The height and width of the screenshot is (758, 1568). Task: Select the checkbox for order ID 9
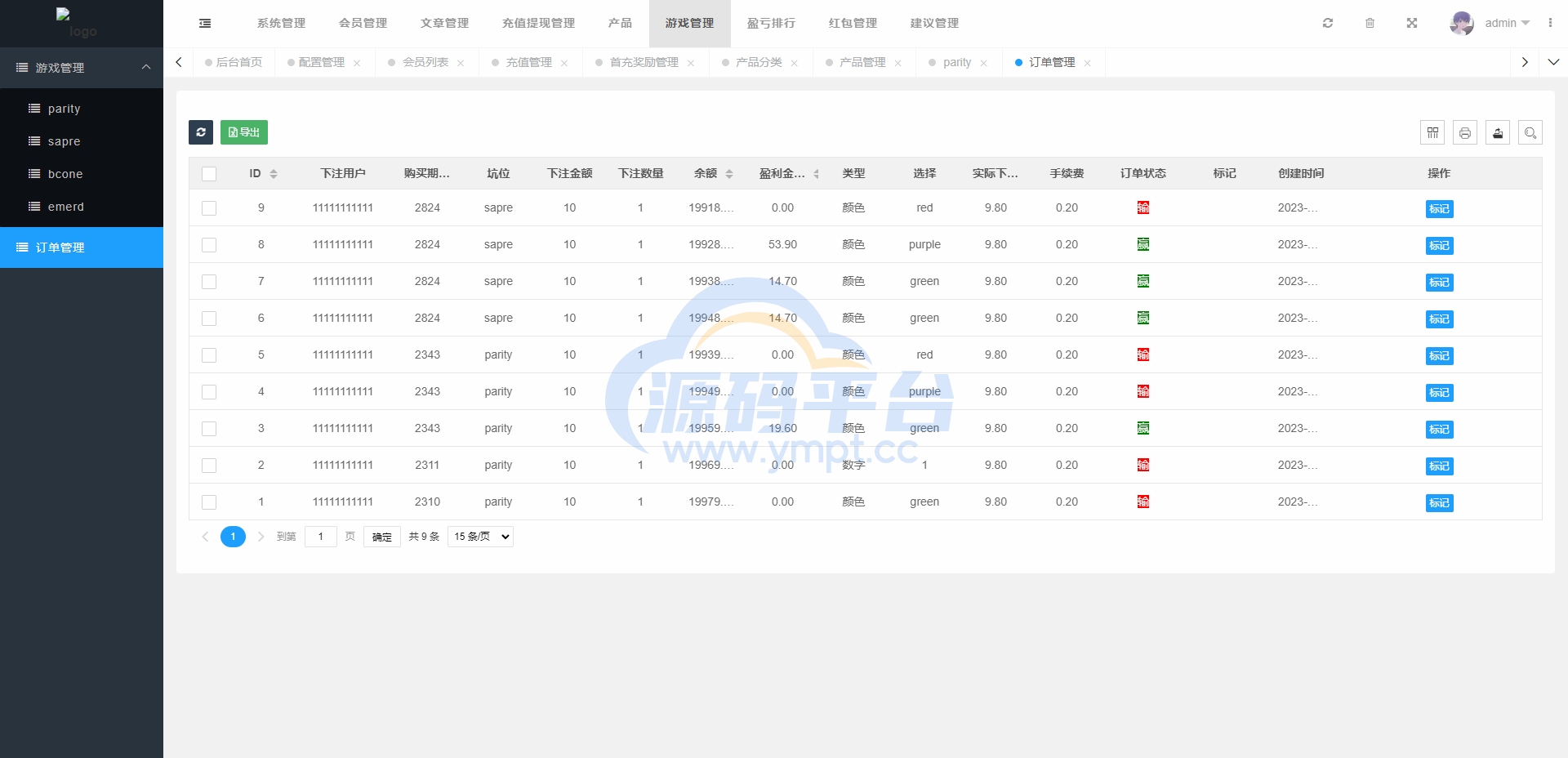click(x=209, y=208)
